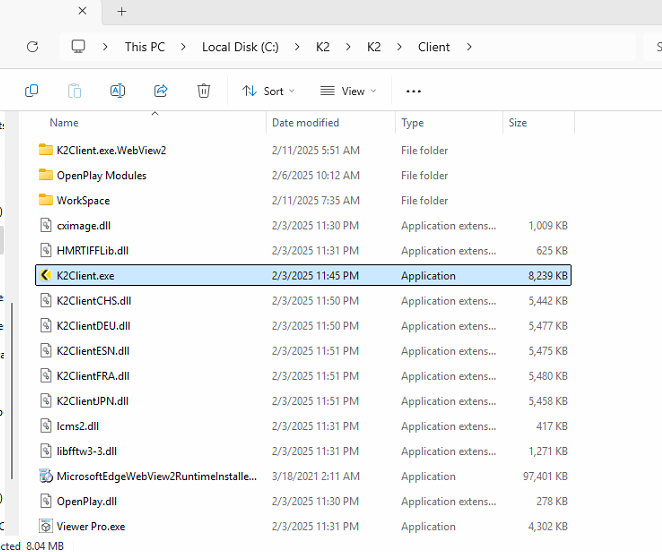Open a new tab with plus button
The width and height of the screenshot is (662, 552).
tap(122, 11)
